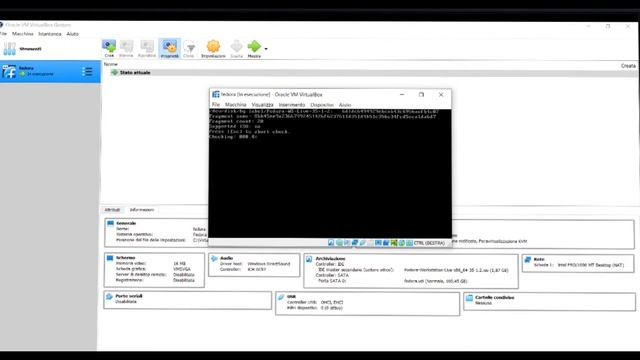Click the Creata column header
This screenshot has width=640, height=360.
[x=628, y=65]
